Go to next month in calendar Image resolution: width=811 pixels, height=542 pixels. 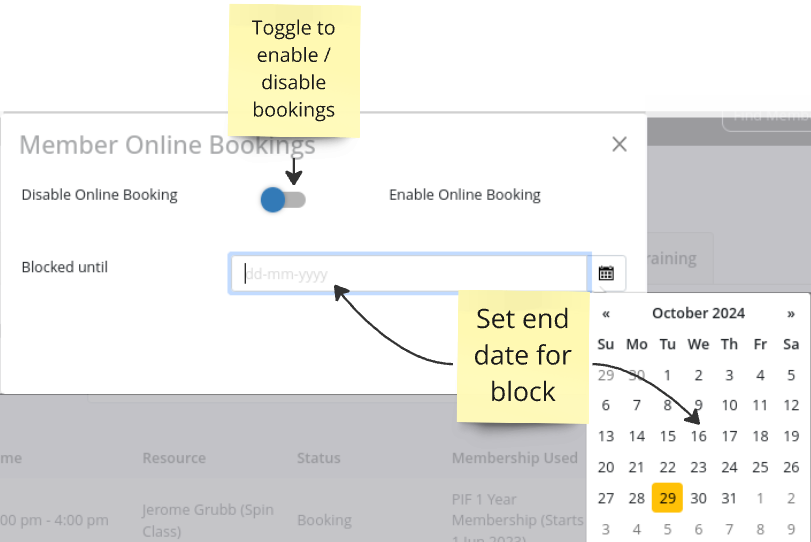pos(791,313)
